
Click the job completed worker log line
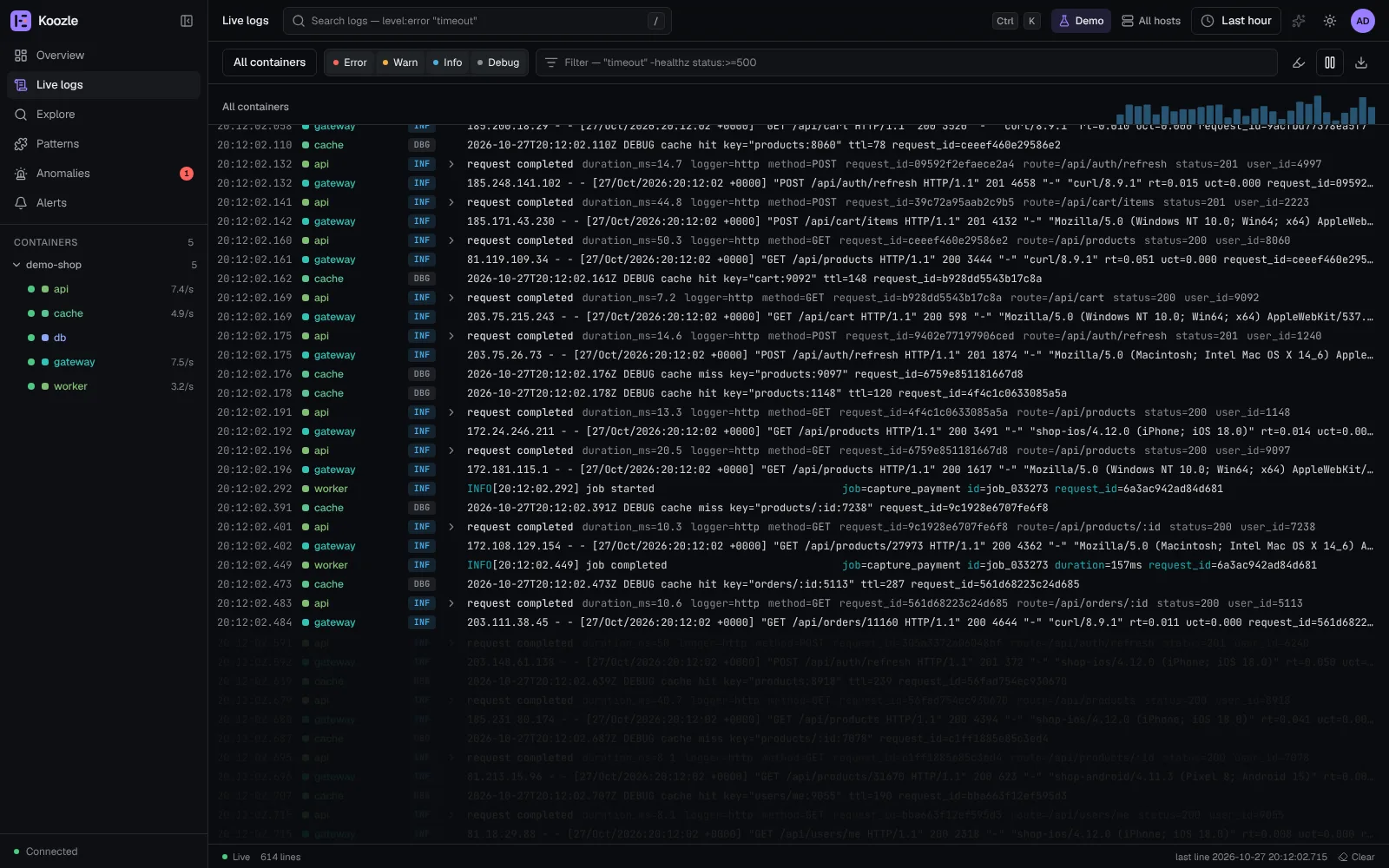[797, 565]
